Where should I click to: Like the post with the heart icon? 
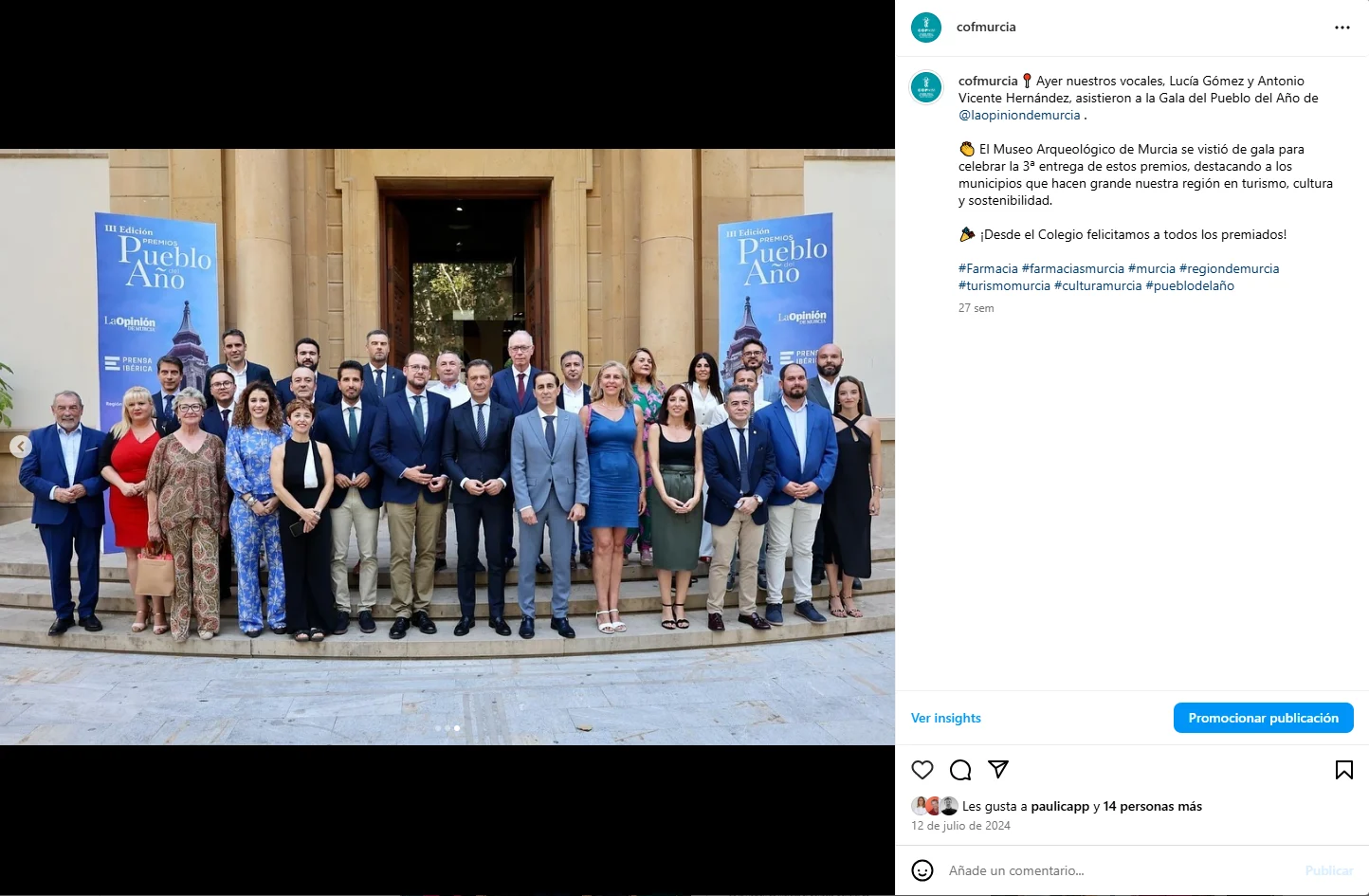coord(922,770)
